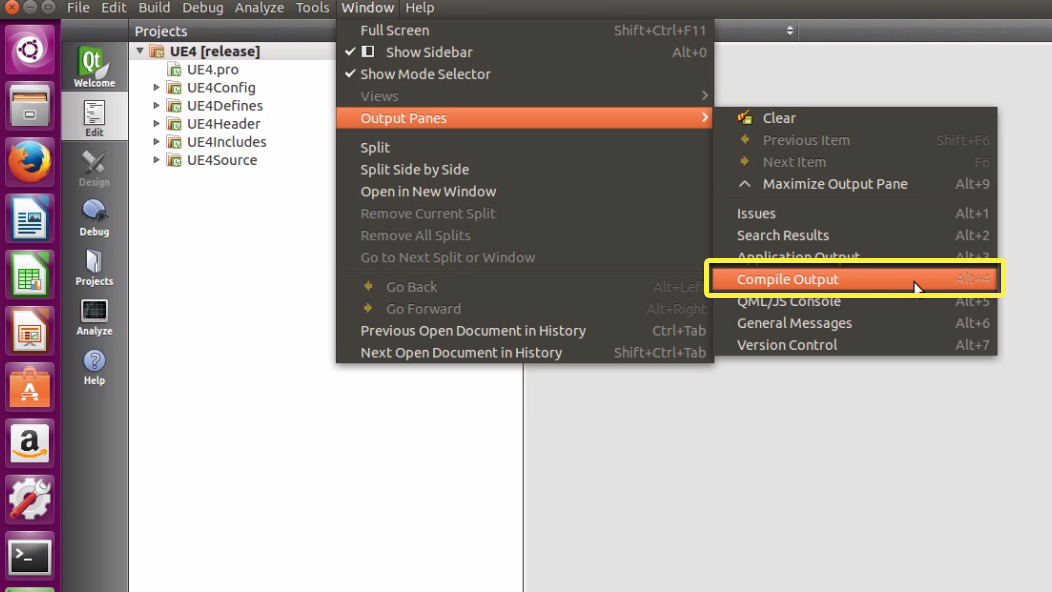Click the Clear output pane icon

tap(745, 117)
